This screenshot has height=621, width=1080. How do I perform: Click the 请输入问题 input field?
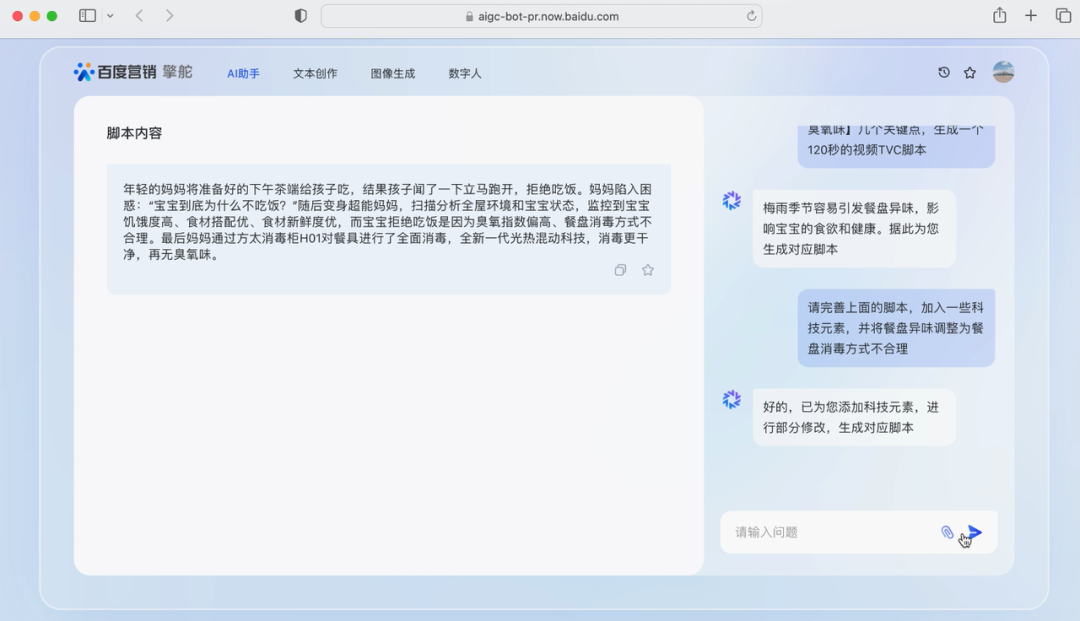[x=830, y=532]
